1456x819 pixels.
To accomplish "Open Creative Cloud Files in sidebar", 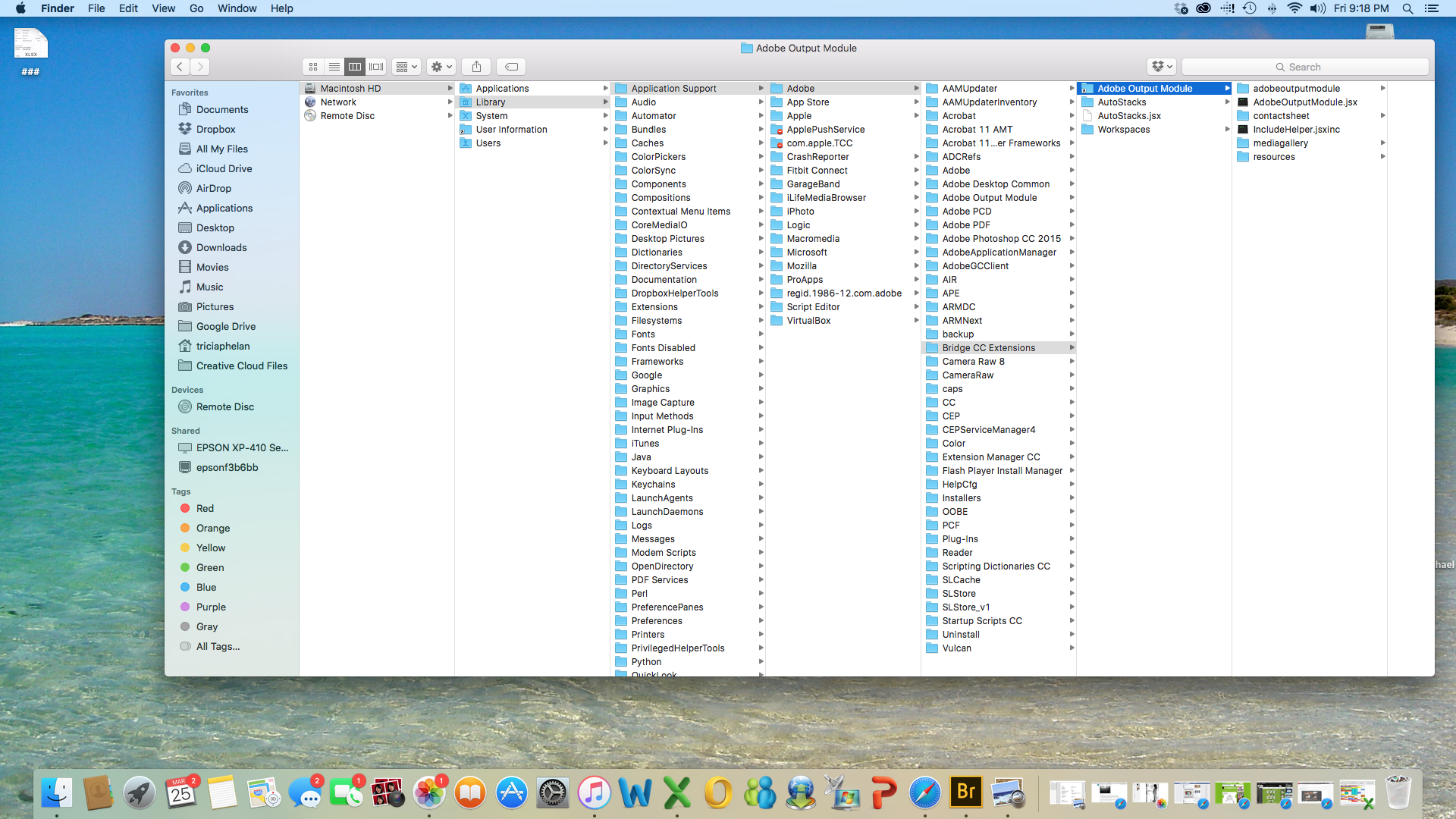I will coord(241,366).
